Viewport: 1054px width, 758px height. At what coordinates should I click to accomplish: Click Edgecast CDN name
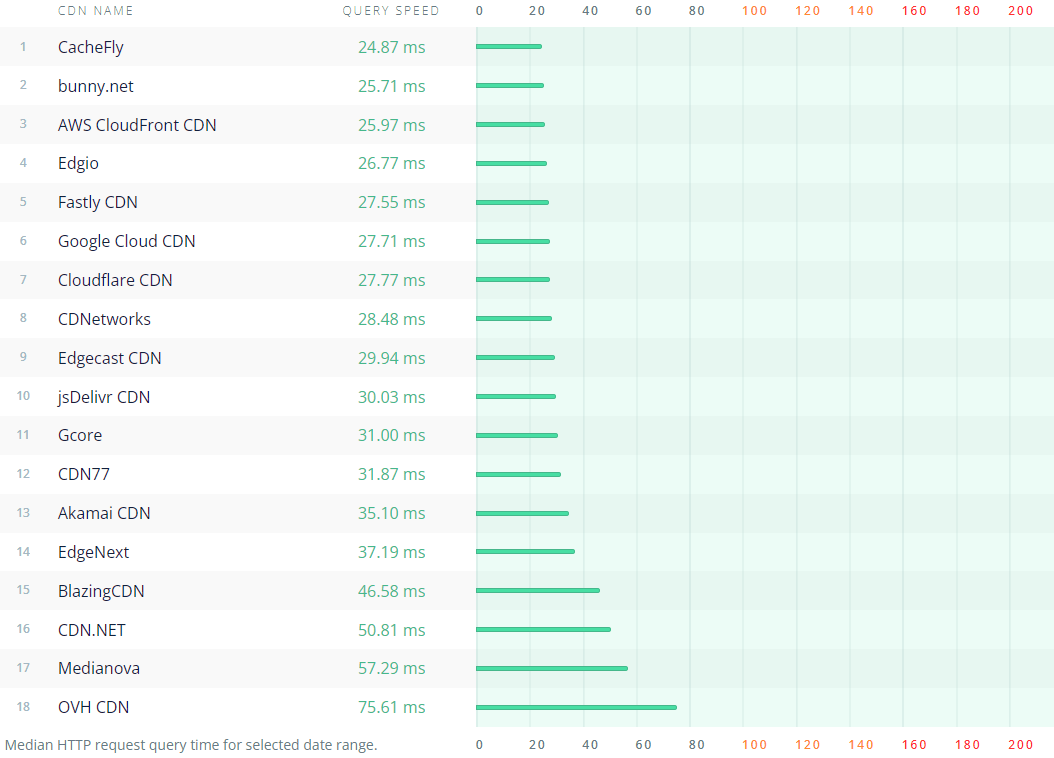tap(110, 358)
